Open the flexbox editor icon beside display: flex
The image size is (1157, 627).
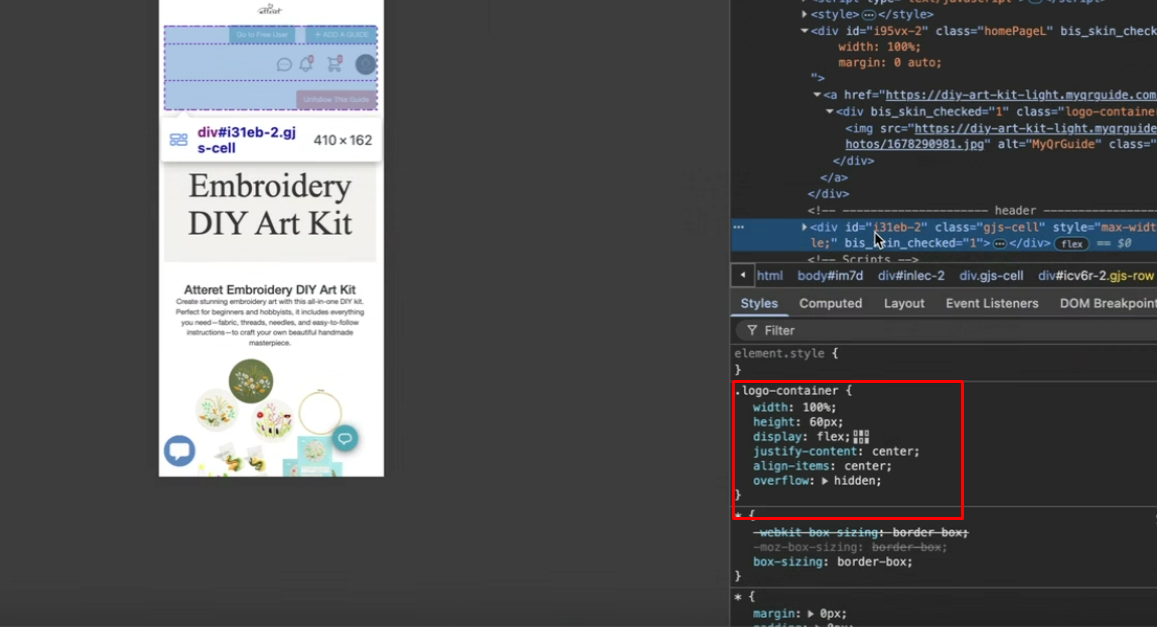click(861, 437)
